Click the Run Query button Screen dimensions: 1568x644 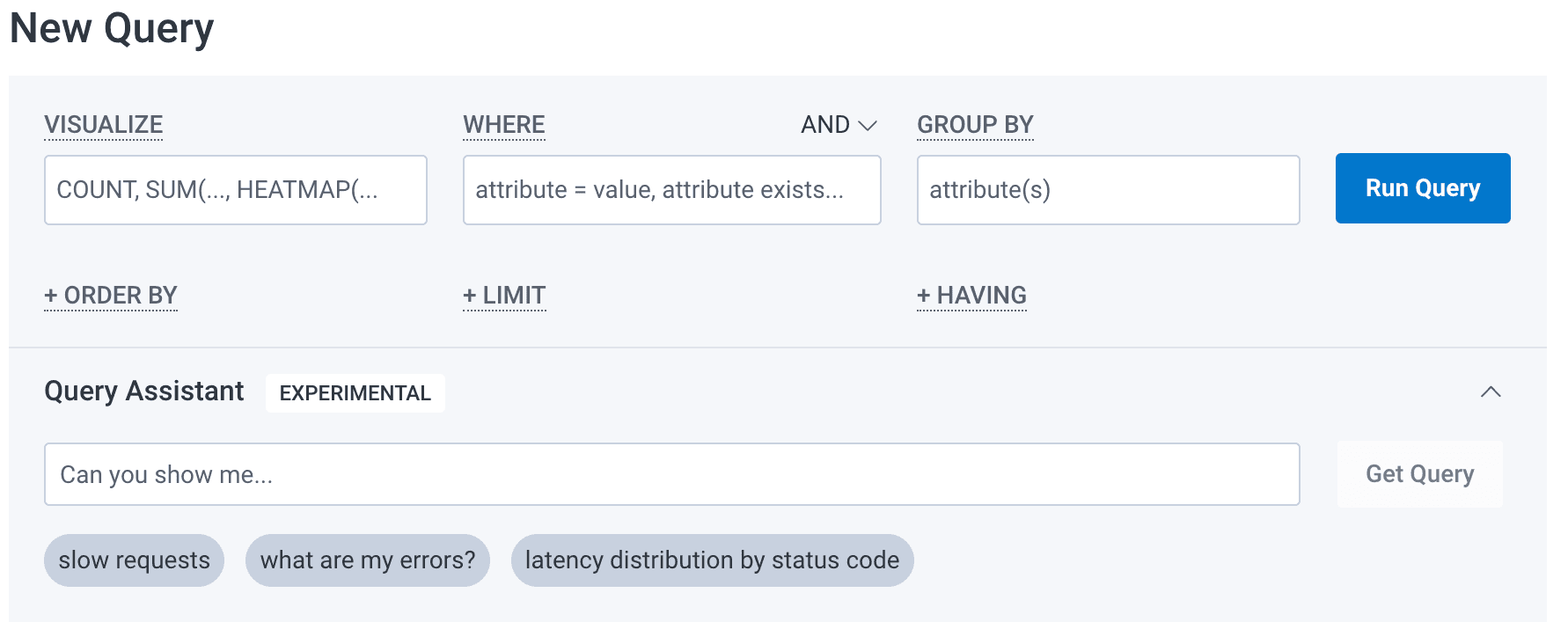1422,187
